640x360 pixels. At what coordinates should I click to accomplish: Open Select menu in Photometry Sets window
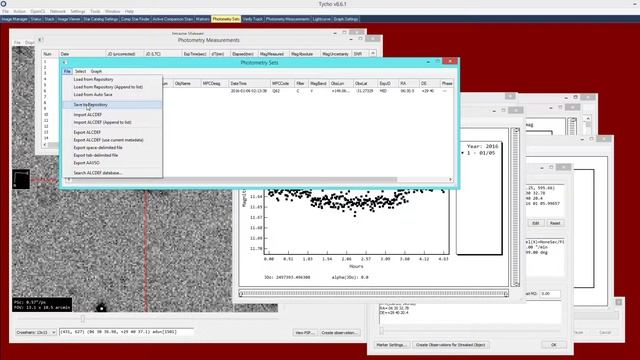pyautogui.click(x=80, y=71)
